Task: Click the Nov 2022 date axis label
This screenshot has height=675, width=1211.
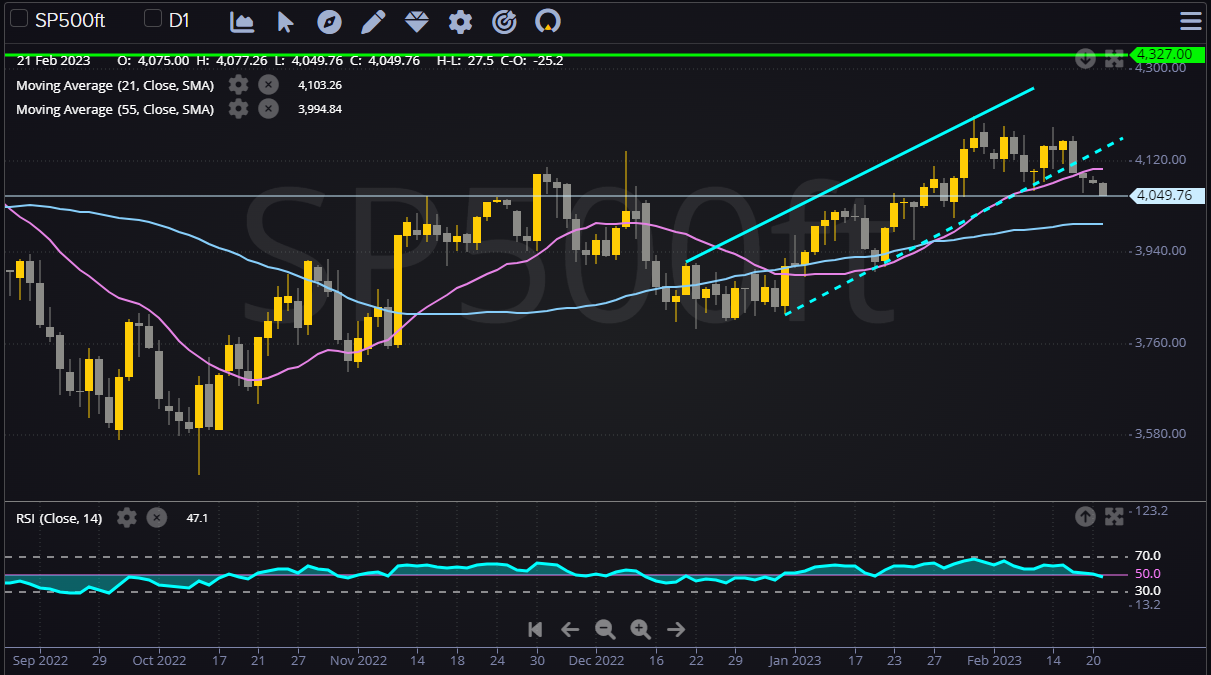Action: point(358,660)
